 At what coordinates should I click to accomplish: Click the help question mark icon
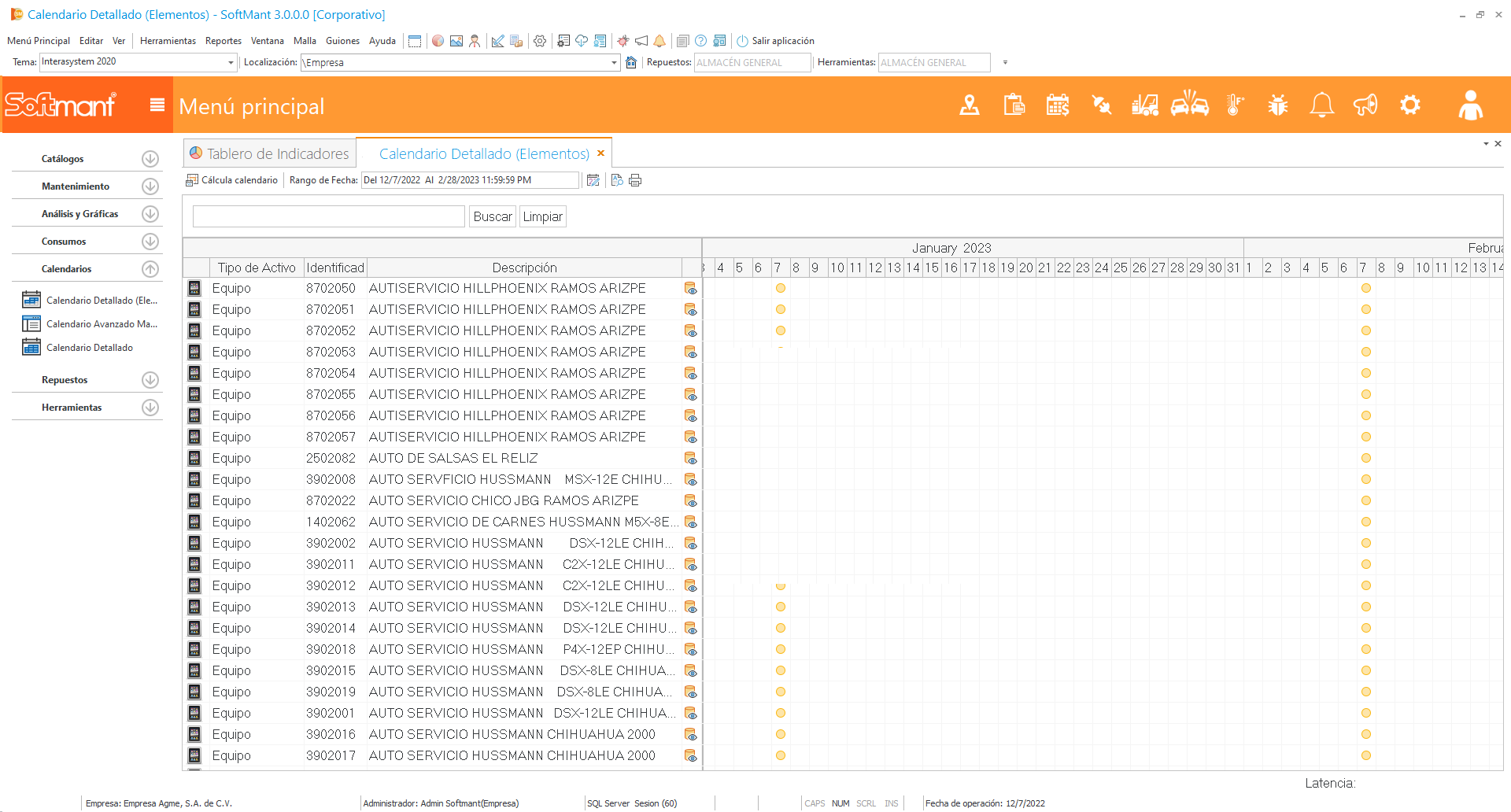(x=700, y=41)
